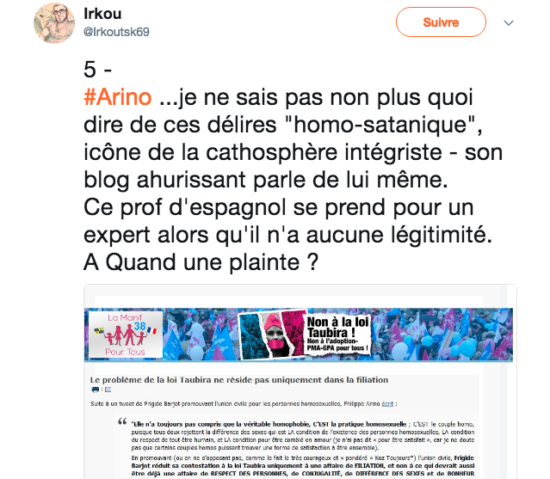Open the tweet options chevron menu
Viewport: 550px width, 479px height.
509,23
